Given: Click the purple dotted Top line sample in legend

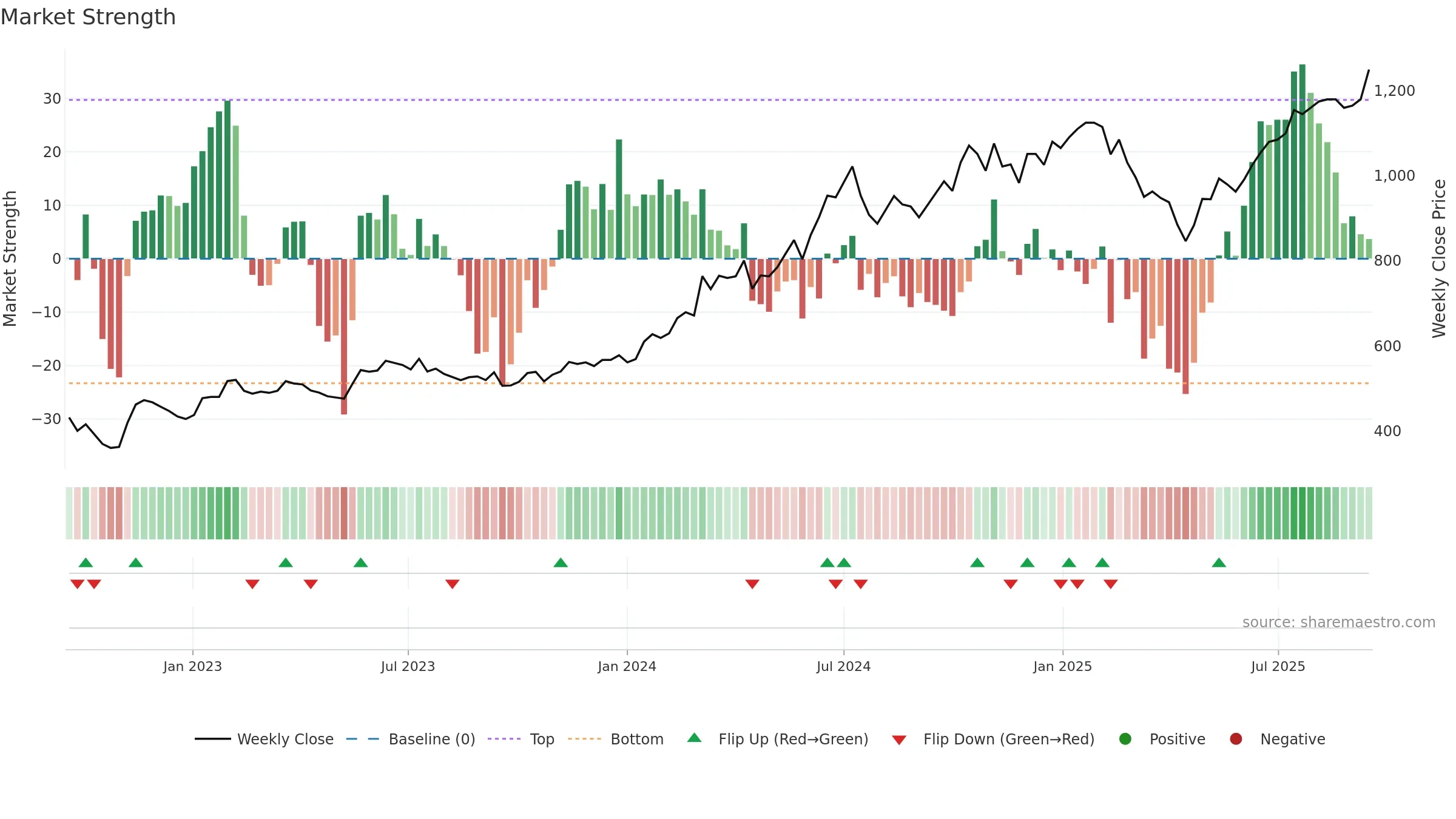Looking at the screenshot, I should (504, 739).
